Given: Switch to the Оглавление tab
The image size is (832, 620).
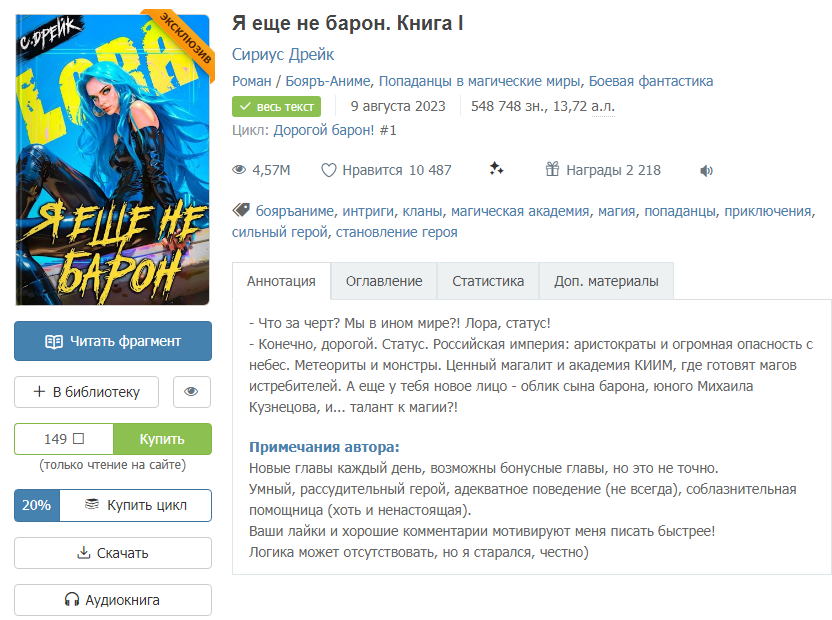Looking at the screenshot, I should click(x=384, y=281).
